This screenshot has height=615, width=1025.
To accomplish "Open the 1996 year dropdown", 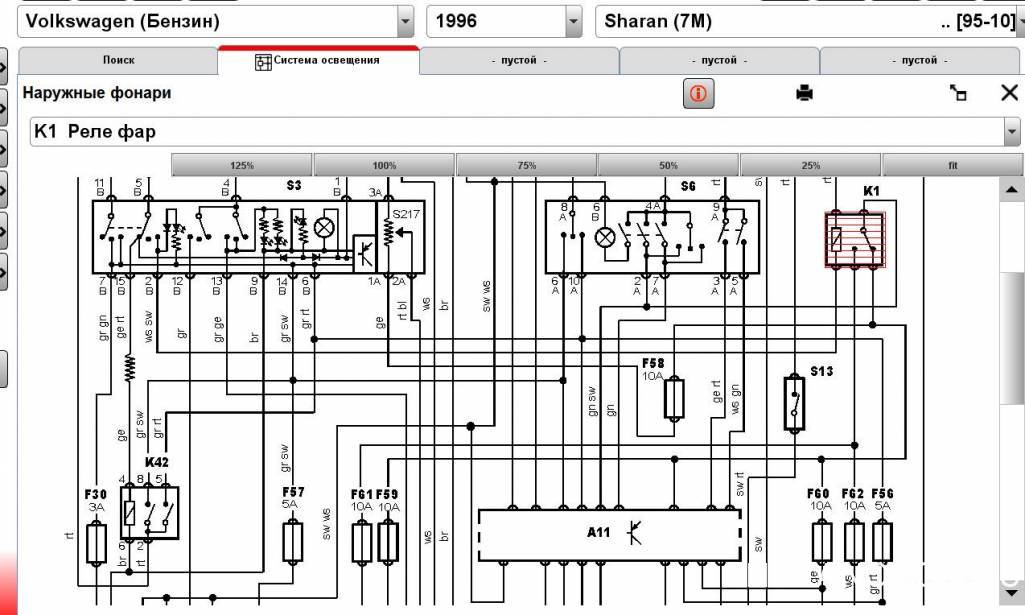I will 573,21.
